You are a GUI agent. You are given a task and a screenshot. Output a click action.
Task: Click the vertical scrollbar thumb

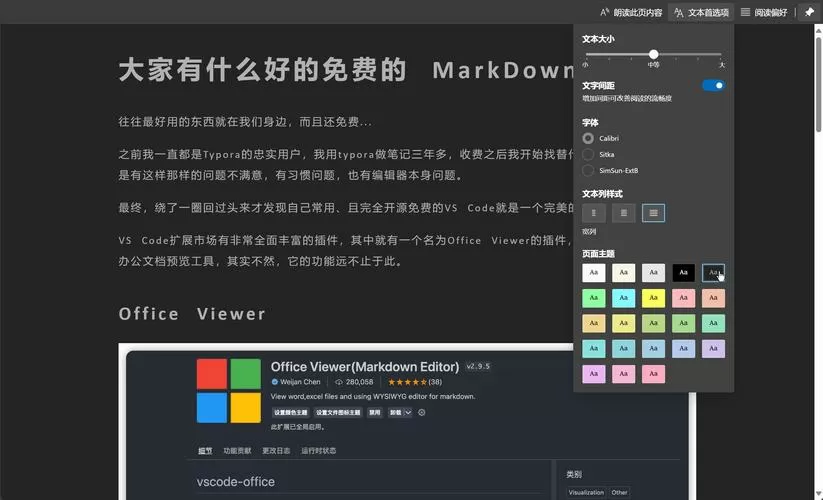(818, 84)
